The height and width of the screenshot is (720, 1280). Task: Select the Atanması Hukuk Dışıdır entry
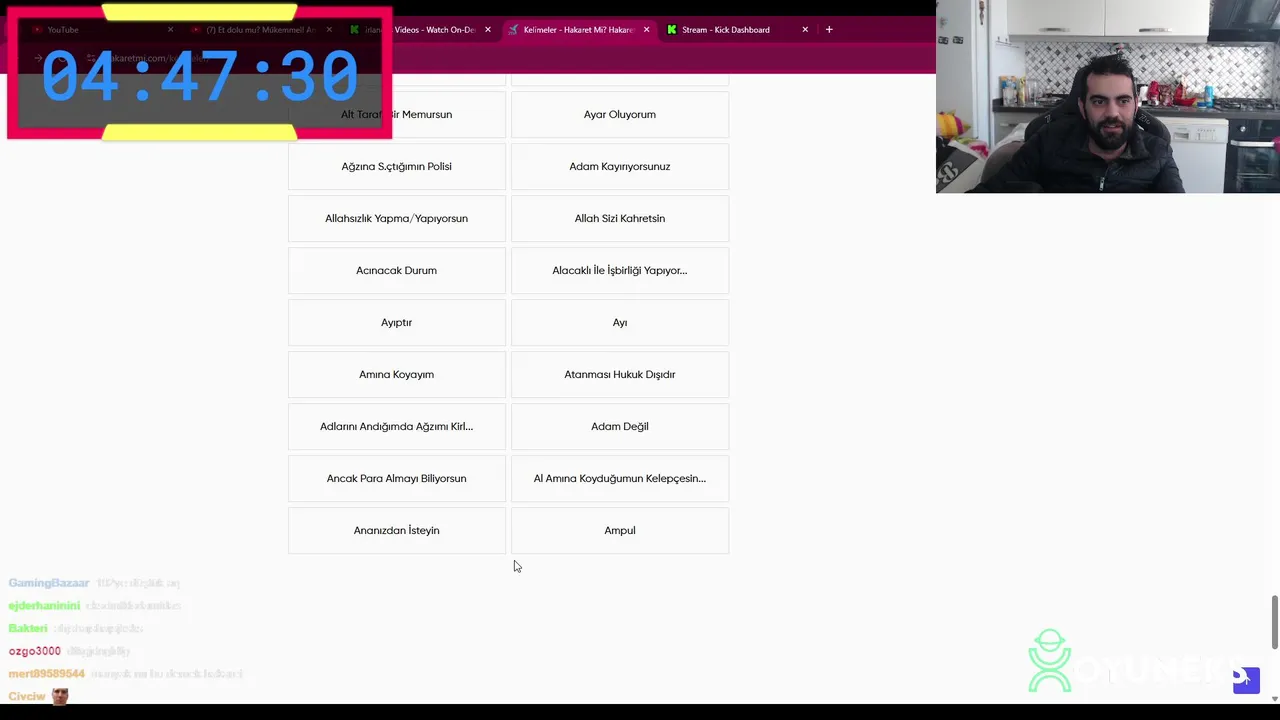620,374
